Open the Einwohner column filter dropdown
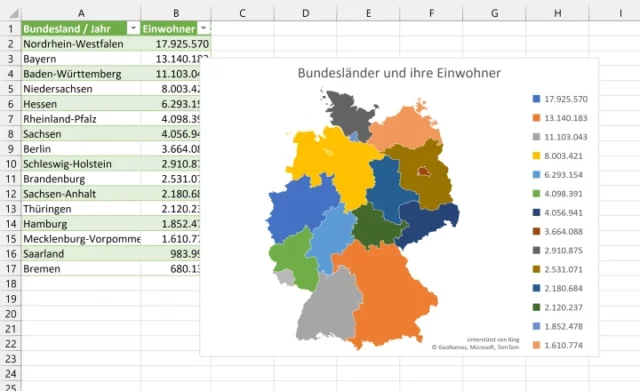Viewport: 640px width, 391px height. 203,29
